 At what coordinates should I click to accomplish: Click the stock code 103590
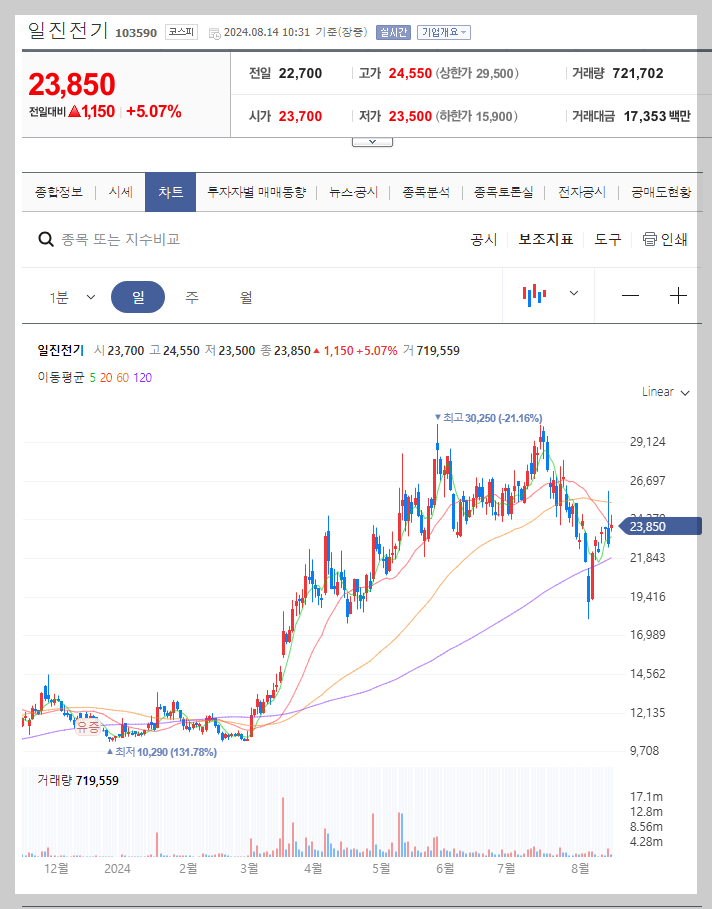(136, 33)
